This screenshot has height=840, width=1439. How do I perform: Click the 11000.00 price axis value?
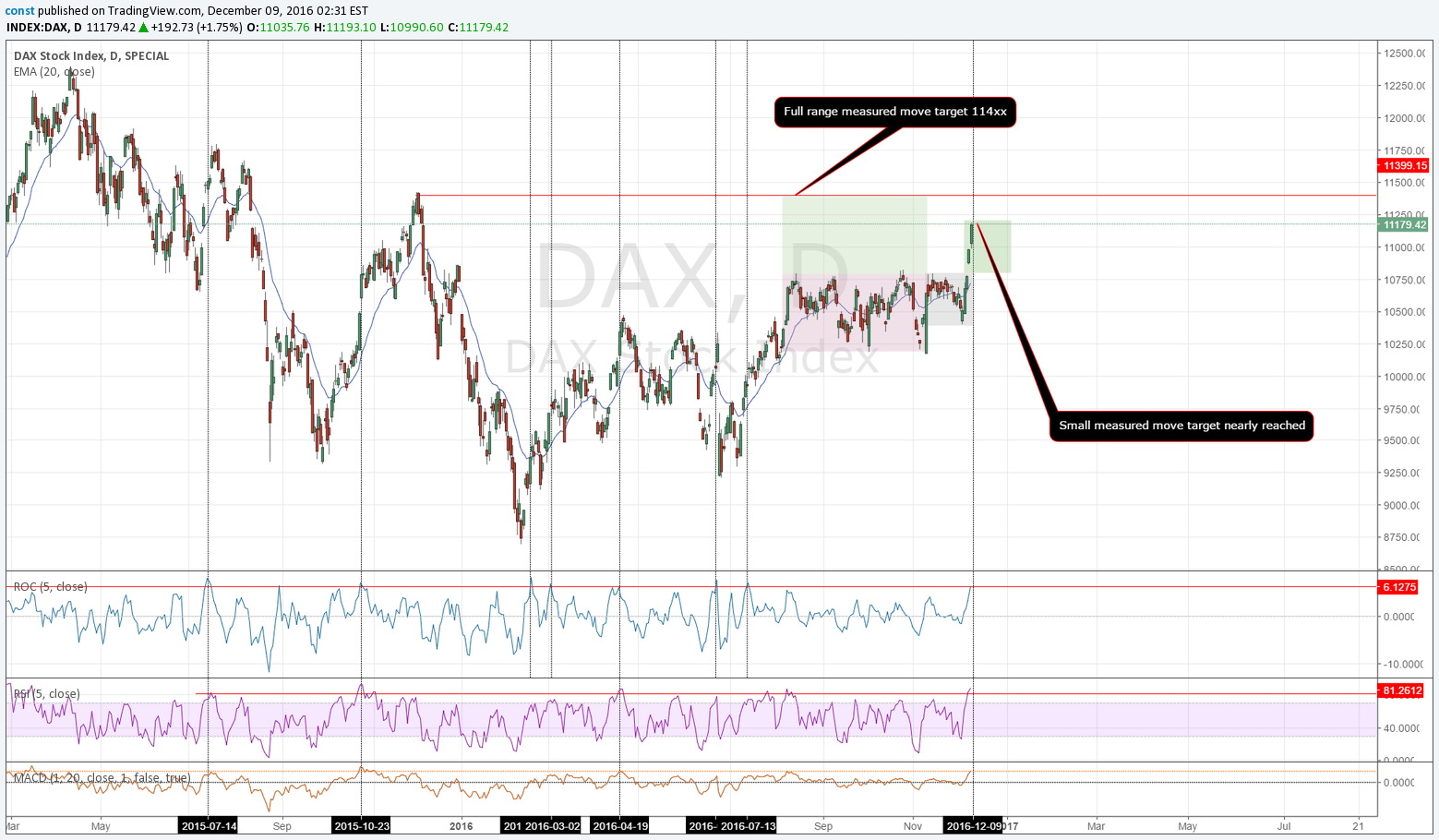click(1404, 247)
